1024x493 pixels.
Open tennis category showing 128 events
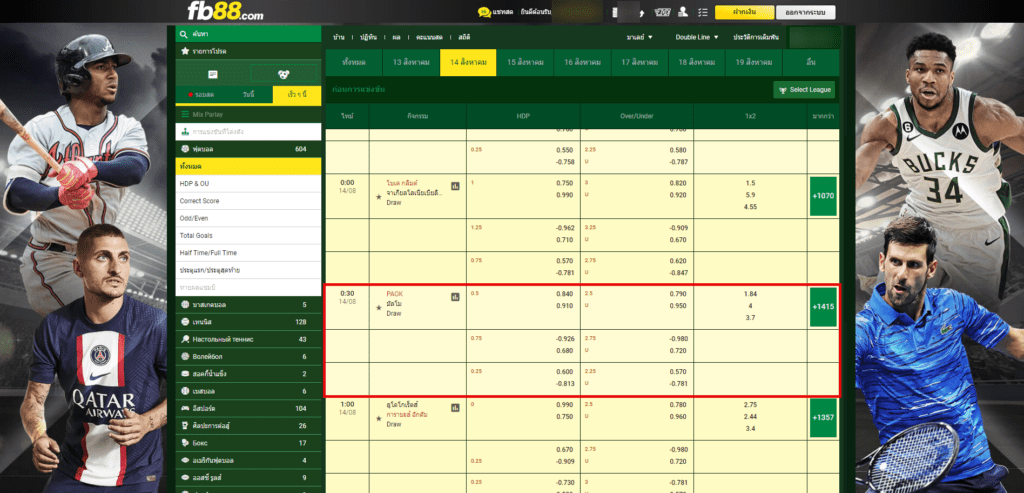pyautogui.click(x=248, y=322)
